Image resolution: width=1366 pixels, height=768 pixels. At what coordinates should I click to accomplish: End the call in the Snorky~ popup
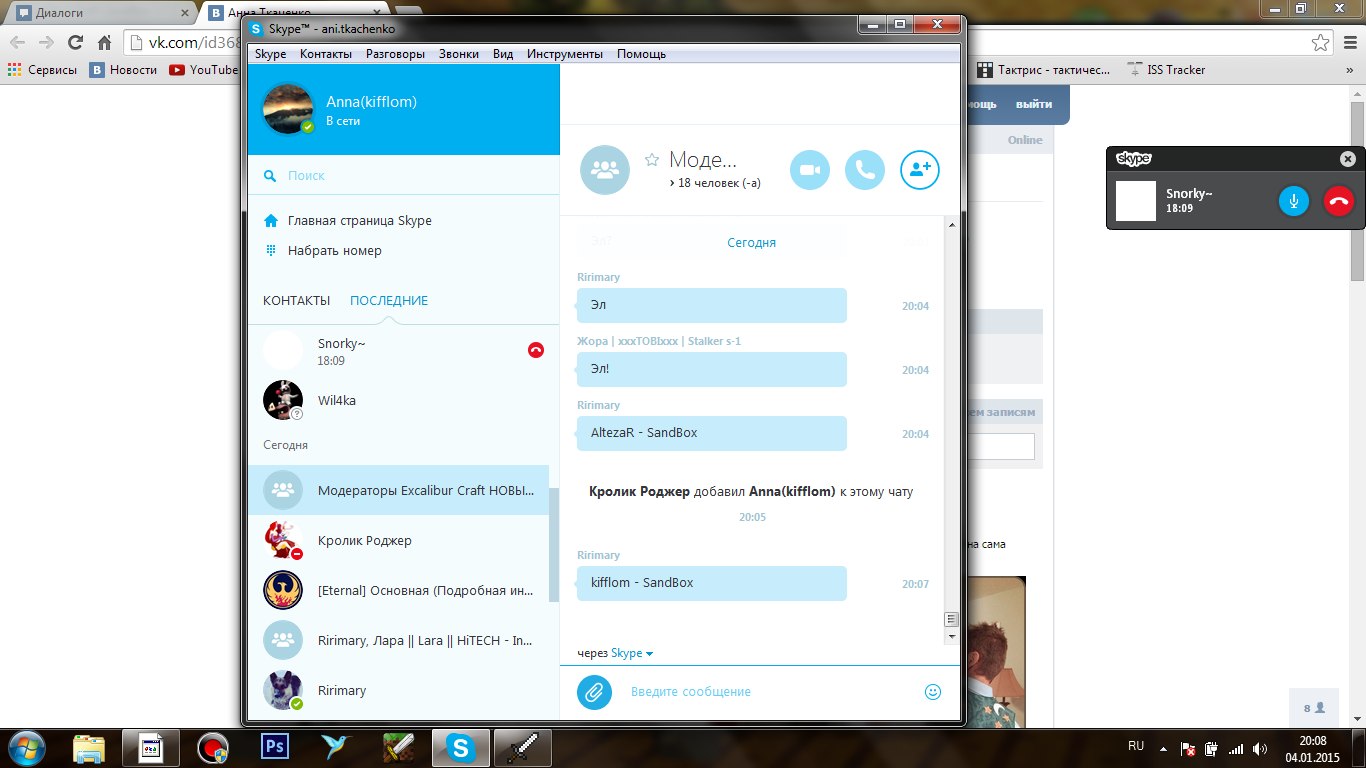click(1338, 201)
